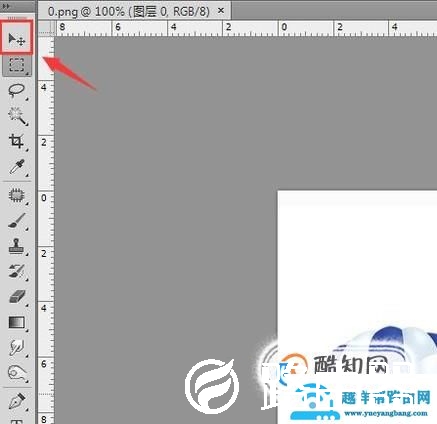
Task: Pick the Magic Wand tool
Action: coord(17,116)
